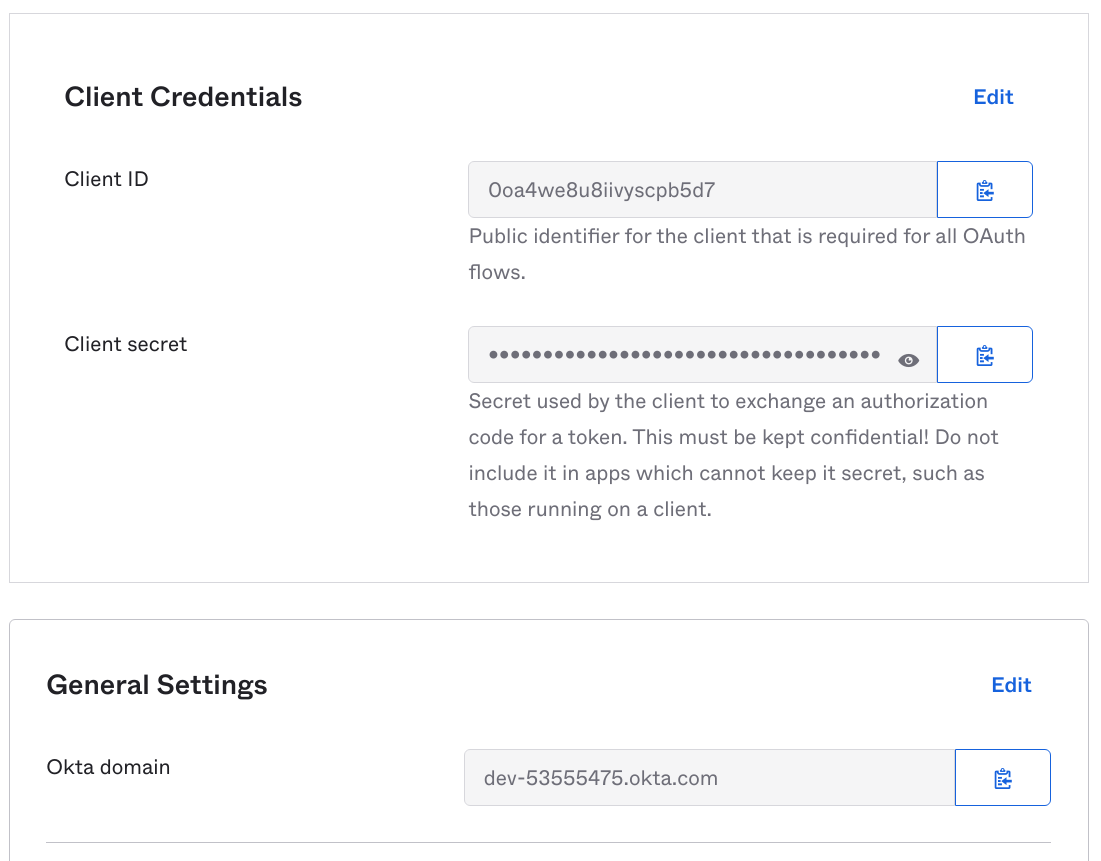Click Edit in the General Settings section
Screen dimensions: 1101x861
(x=1011, y=685)
